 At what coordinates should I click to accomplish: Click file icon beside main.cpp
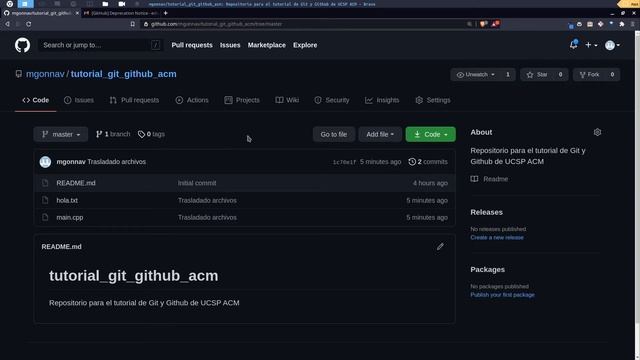[x=45, y=218]
